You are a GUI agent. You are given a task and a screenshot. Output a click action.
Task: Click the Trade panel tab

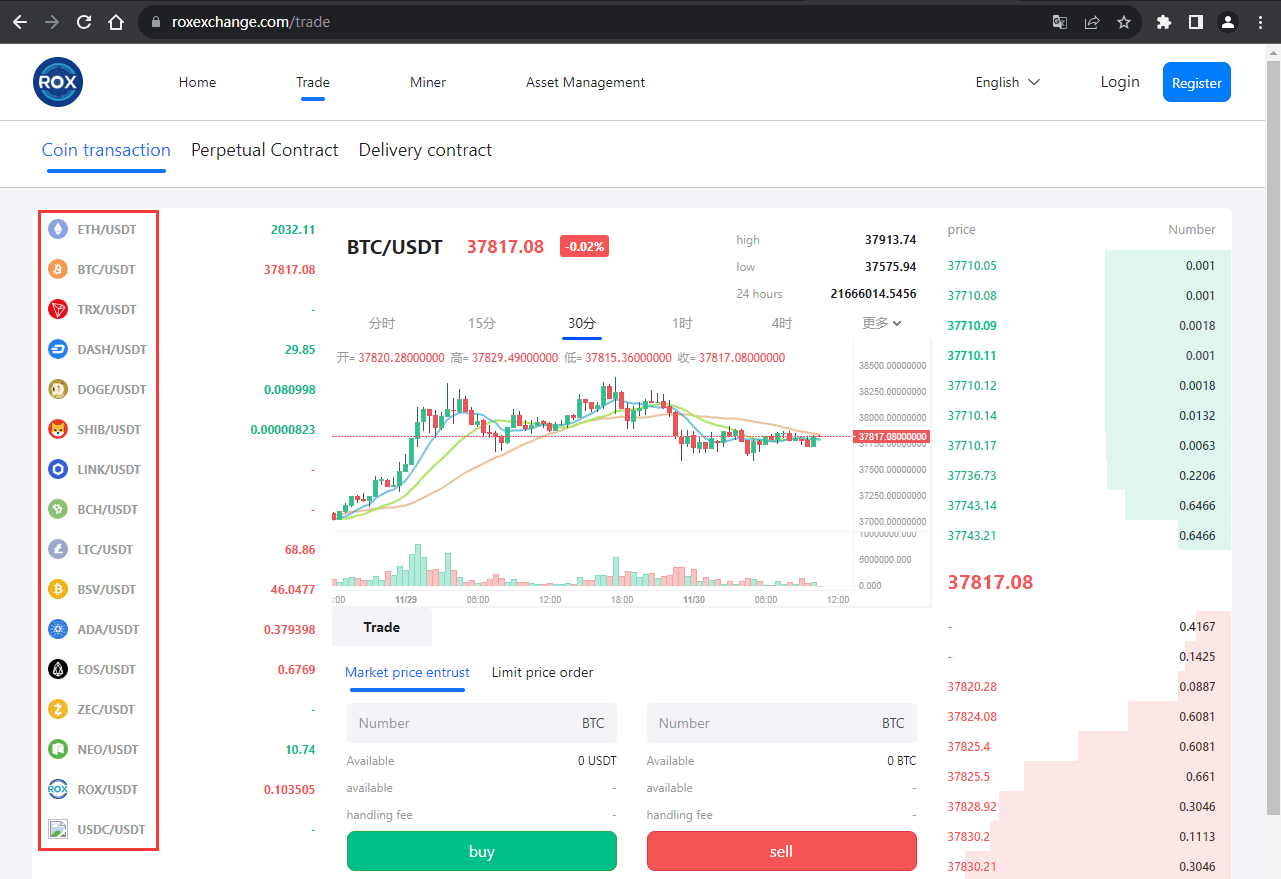(x=382, y=627)
